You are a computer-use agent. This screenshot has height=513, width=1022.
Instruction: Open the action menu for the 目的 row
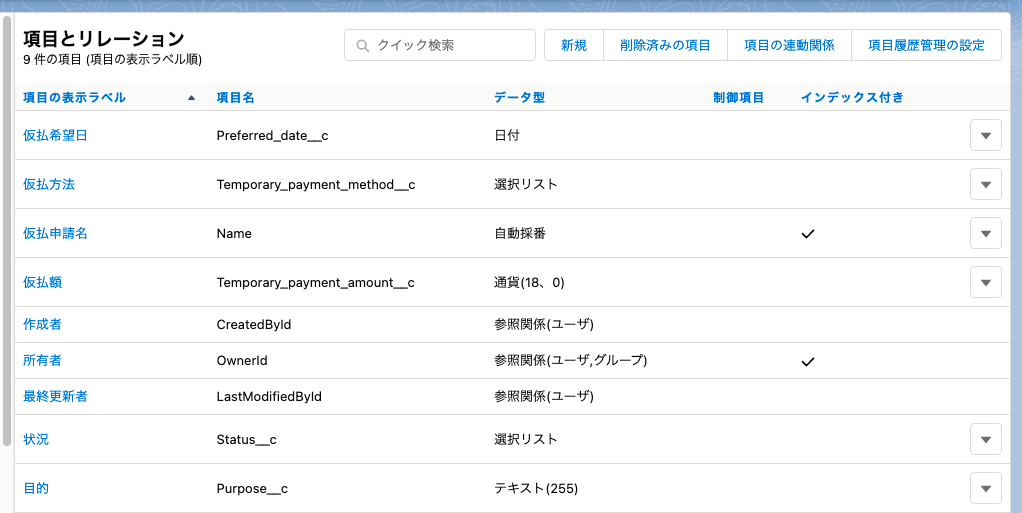985,488
